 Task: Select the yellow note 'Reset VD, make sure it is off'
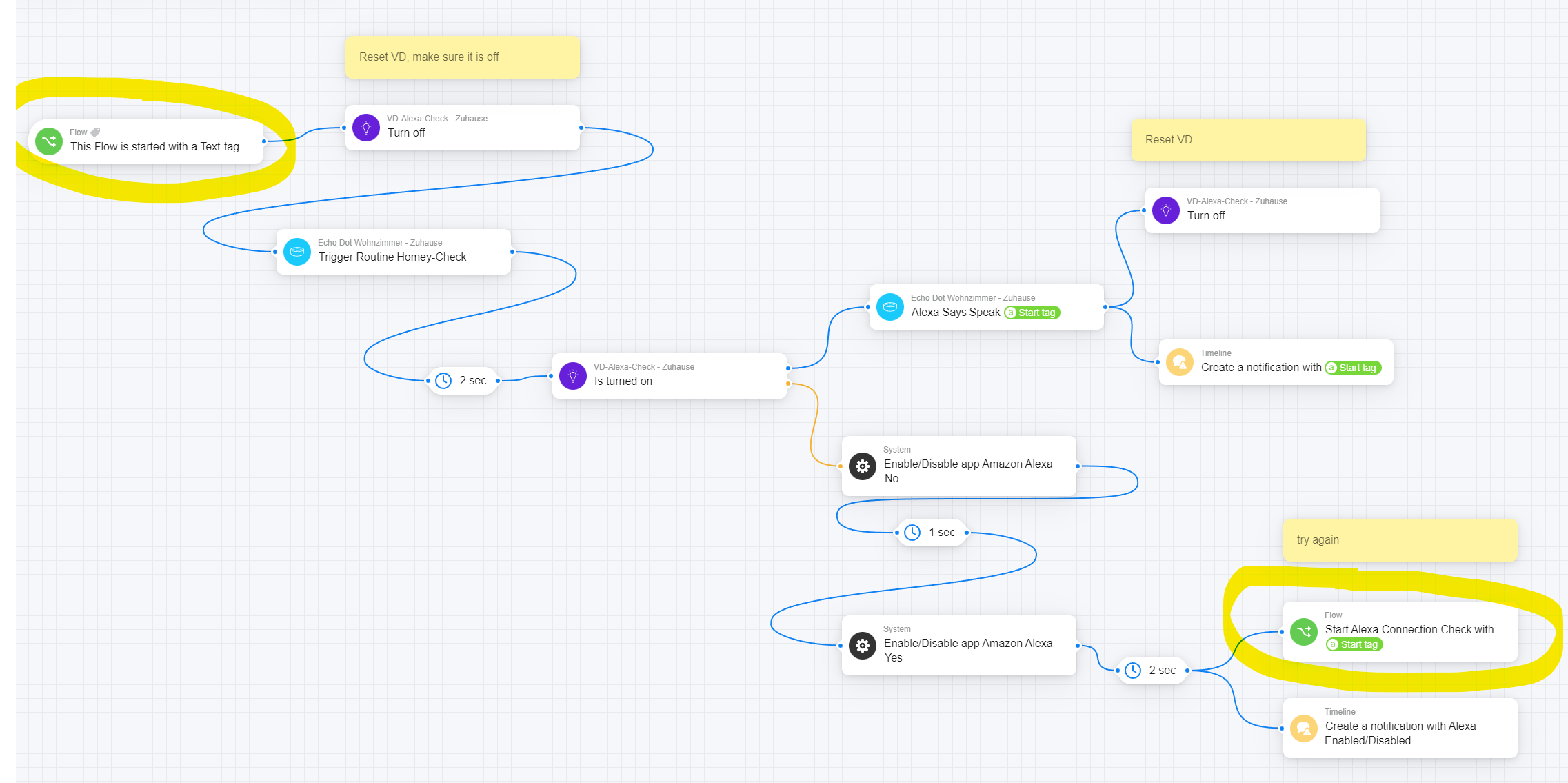(462, 57)
